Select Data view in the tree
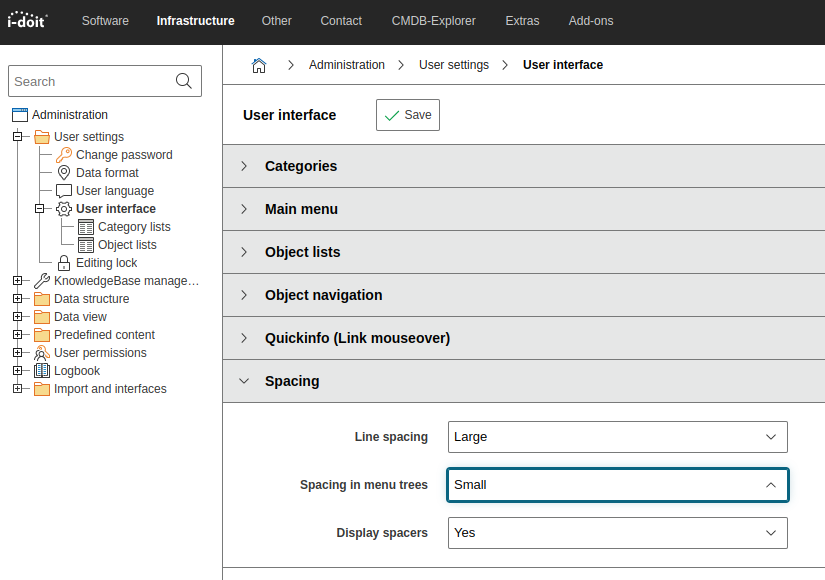825x580 pixels. 81,317
